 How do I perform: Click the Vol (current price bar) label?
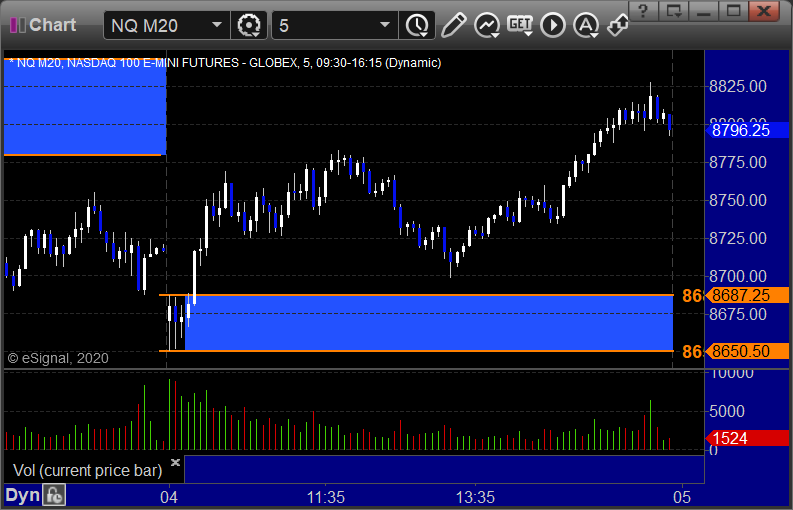click(x=87, y=471)
